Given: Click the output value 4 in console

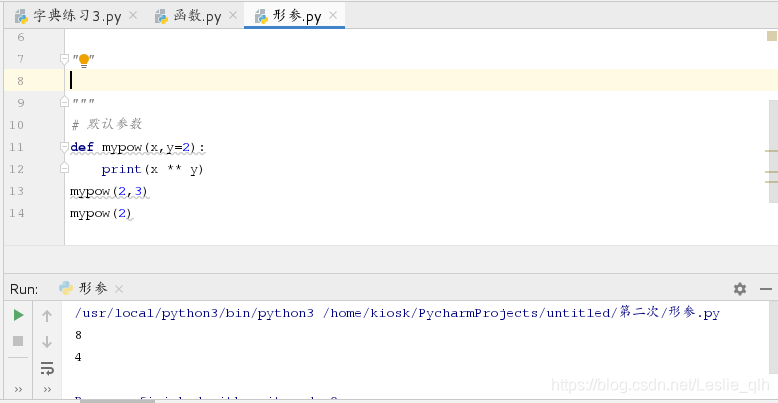Looking at the screenshot, I should [78, 357].
